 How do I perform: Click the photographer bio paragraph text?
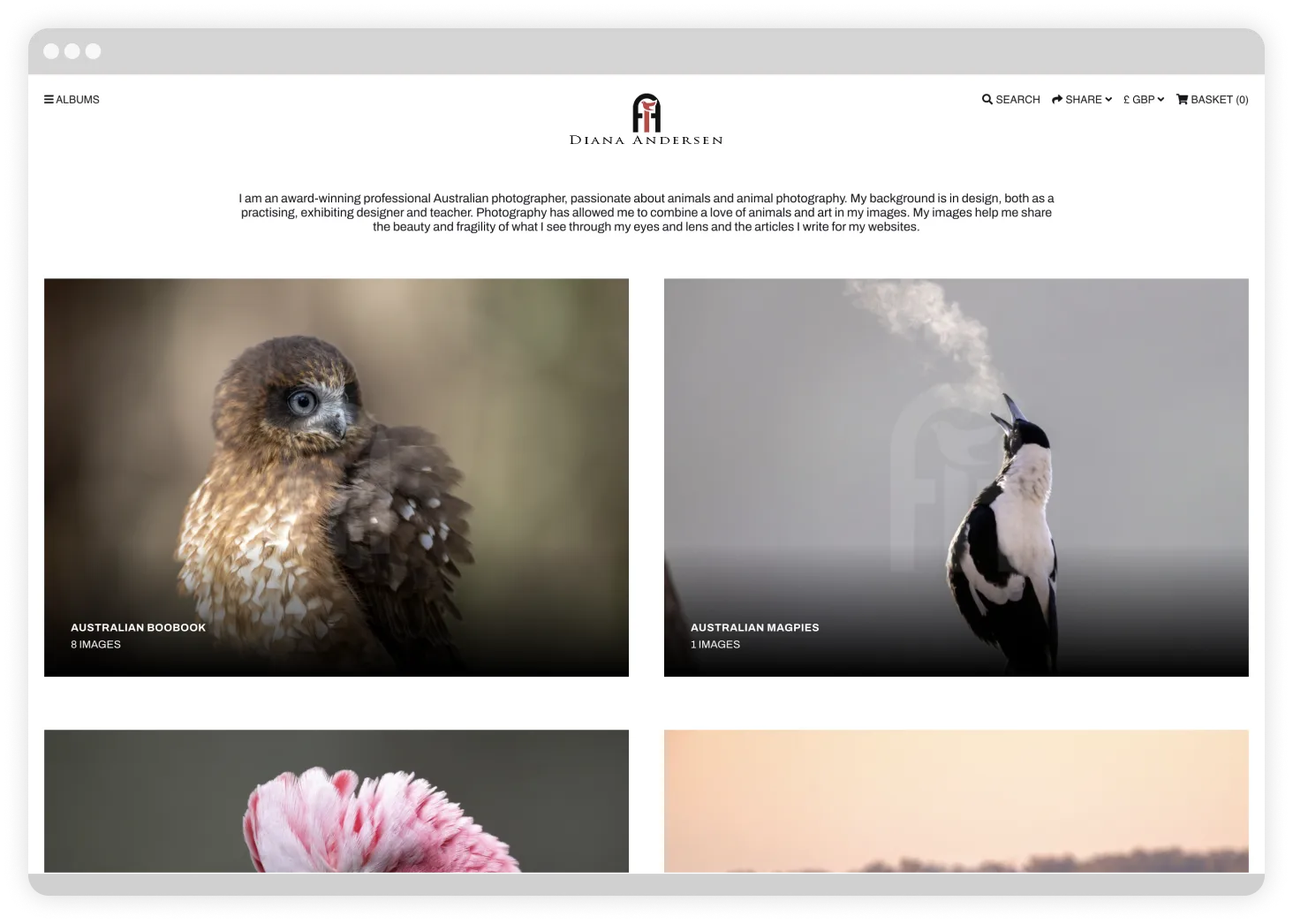click(646, 213)
